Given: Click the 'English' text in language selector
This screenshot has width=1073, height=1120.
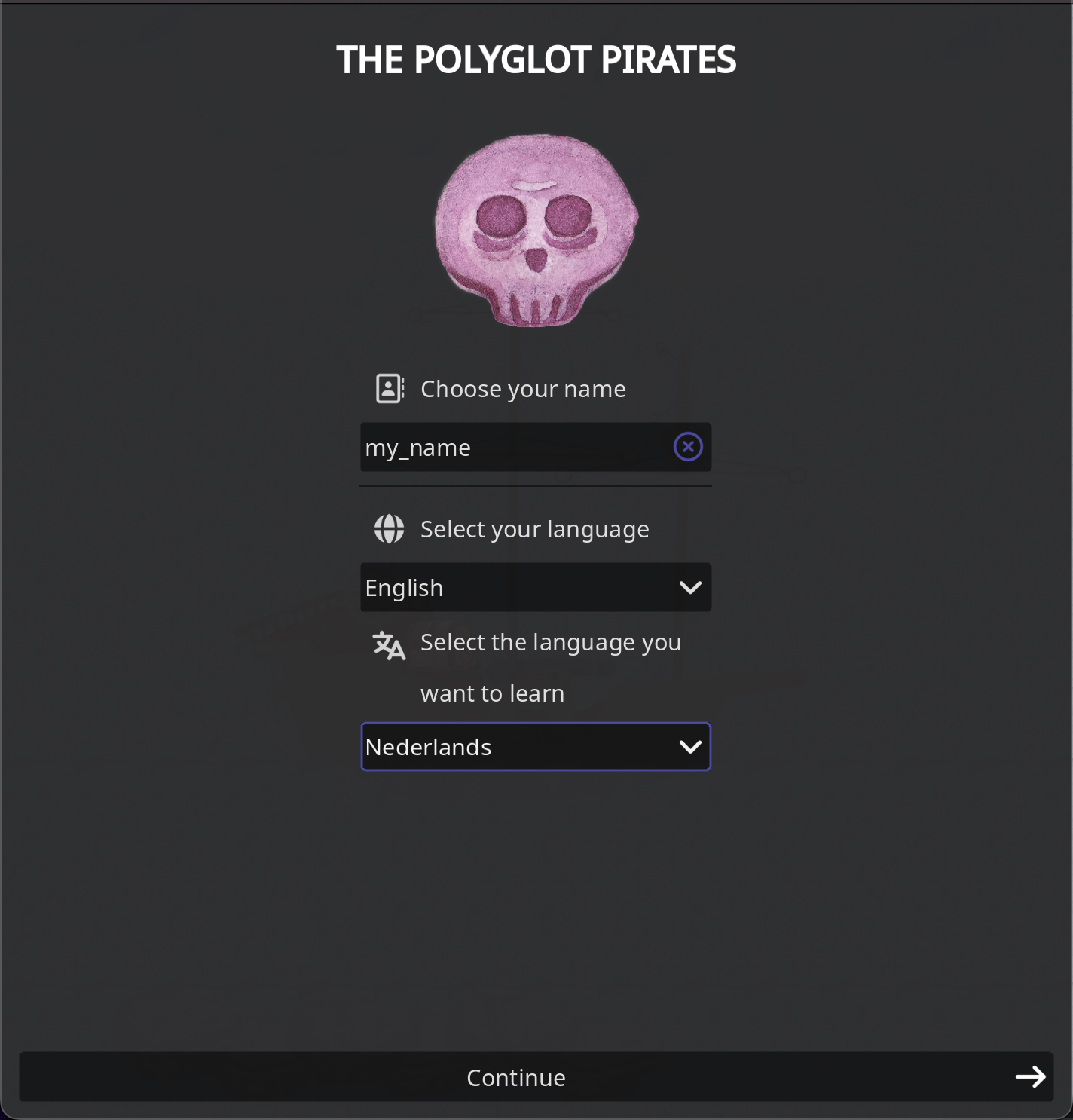Looking at the screenshot, I should coord(404,588).
